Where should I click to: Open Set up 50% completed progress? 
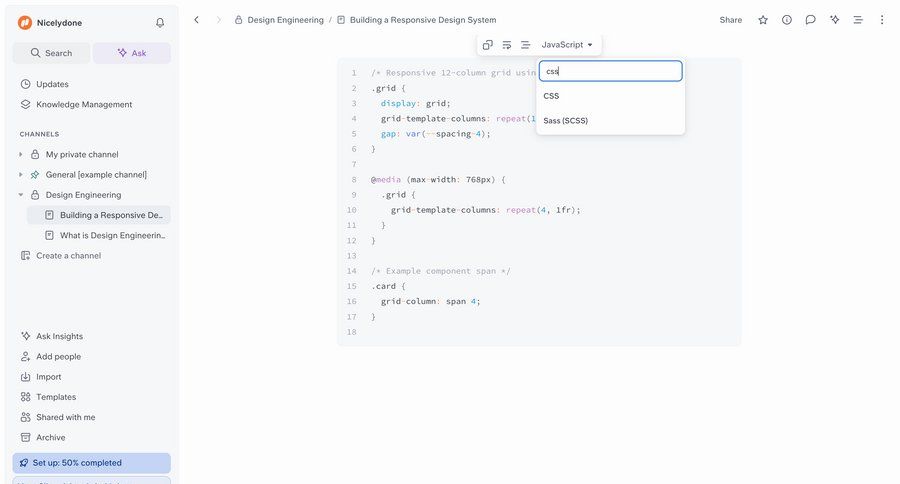click(x=91, y=463)
